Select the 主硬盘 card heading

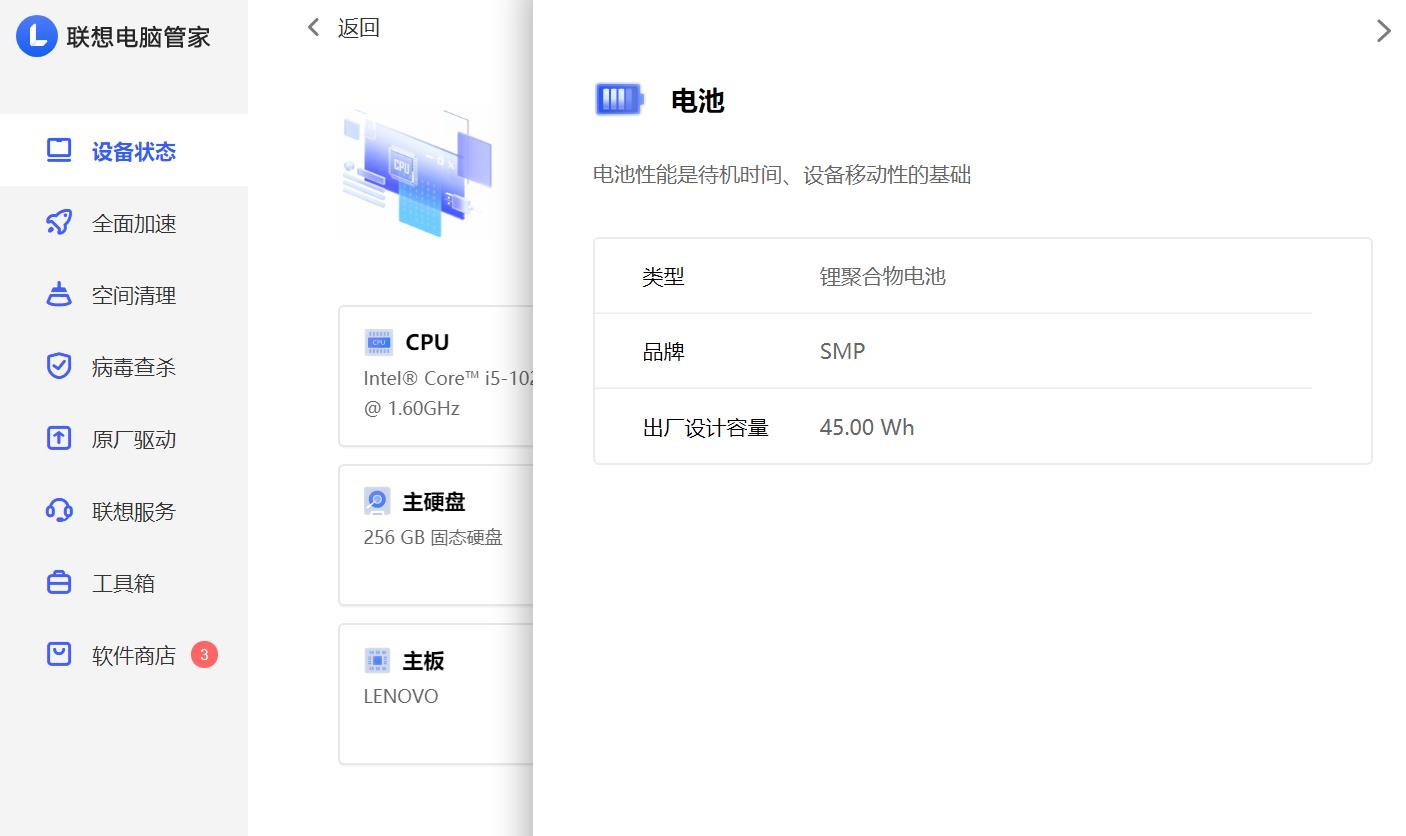click(x=434, y=501)
